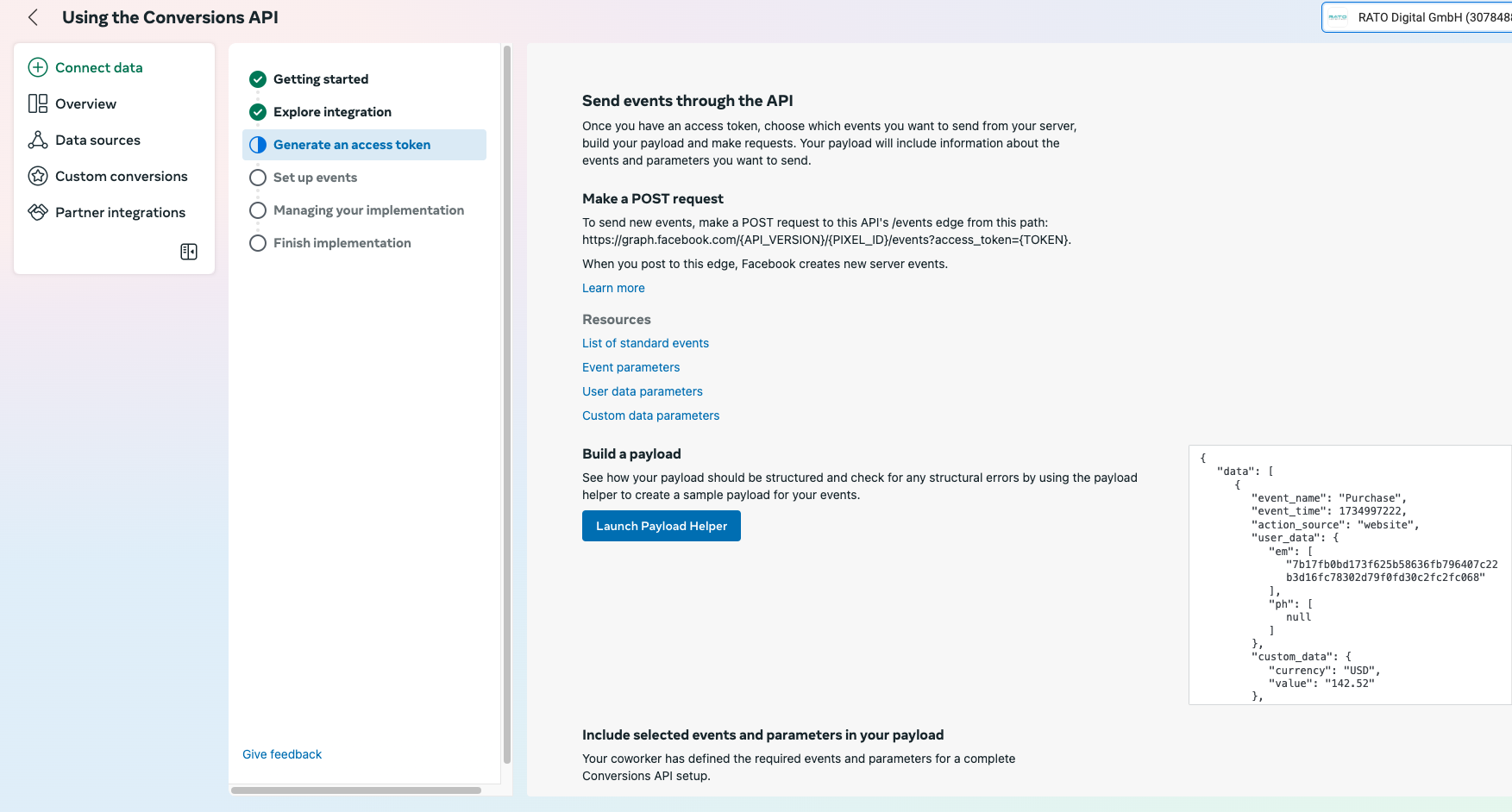
Task: Select the Finish implementation step circle
Action: 257,242
